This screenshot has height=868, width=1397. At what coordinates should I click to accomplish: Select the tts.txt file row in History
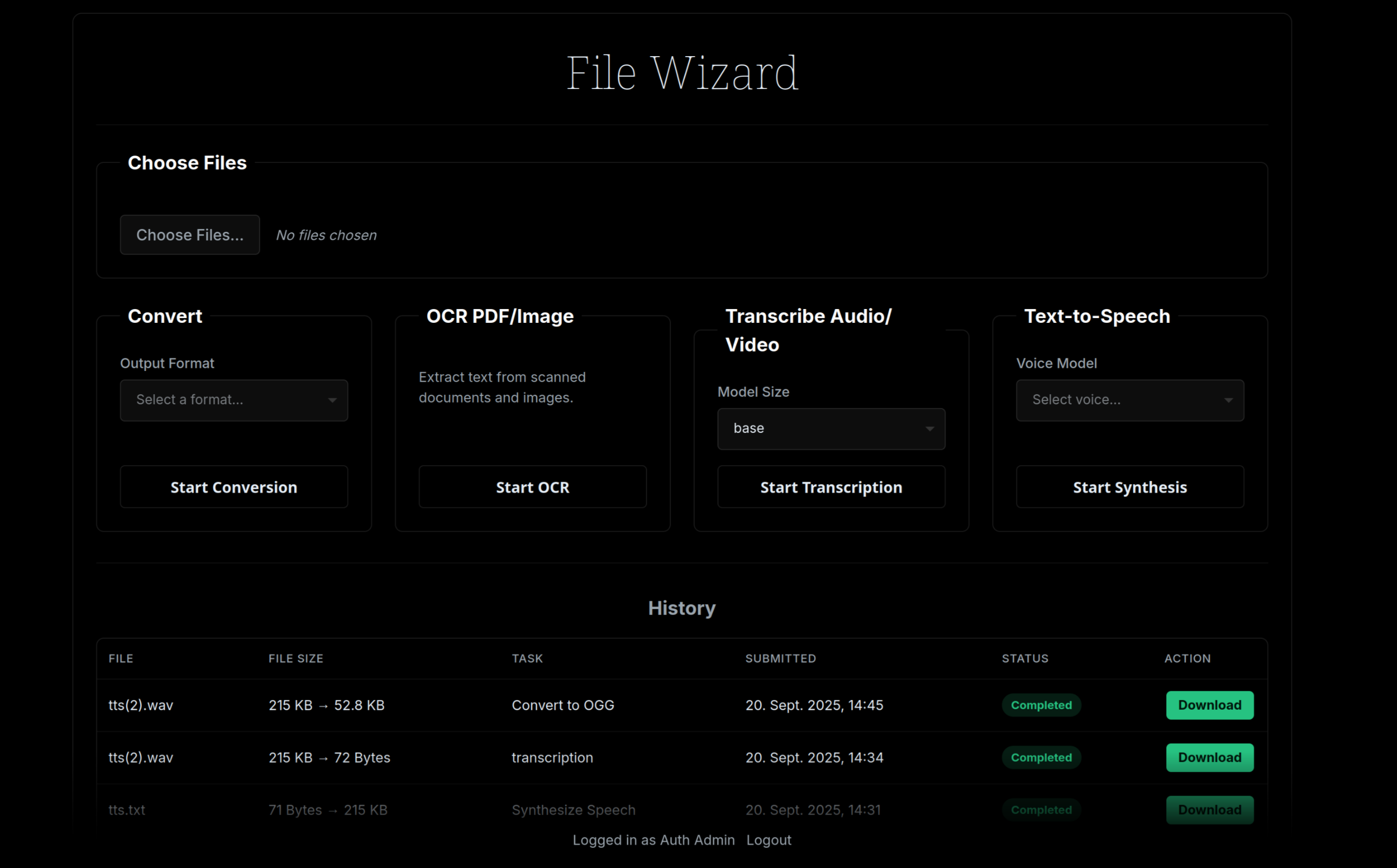pyautogui.click(x=127, y=809)
